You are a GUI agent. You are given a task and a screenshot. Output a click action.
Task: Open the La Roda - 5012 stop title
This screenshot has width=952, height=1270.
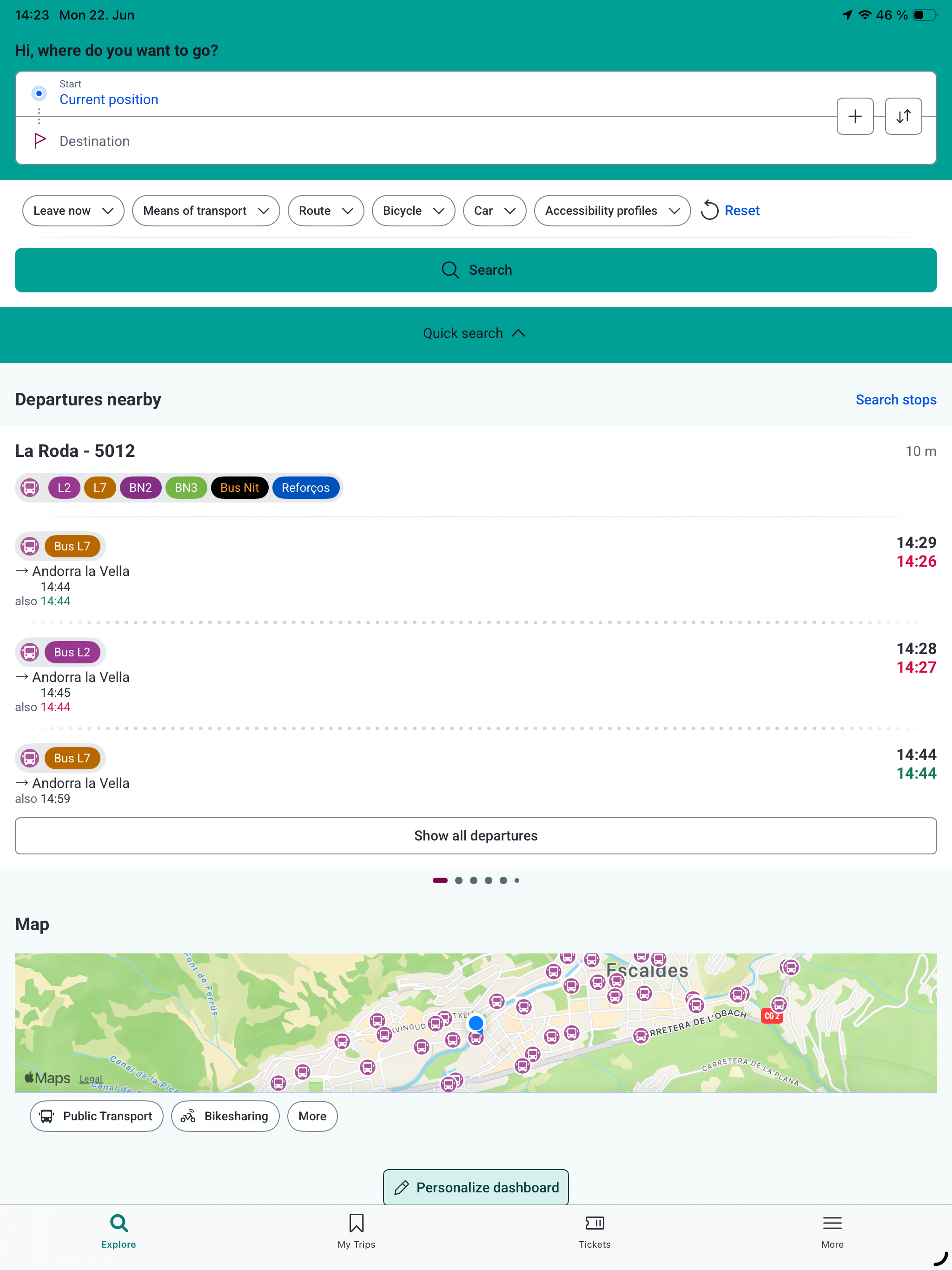75,451
